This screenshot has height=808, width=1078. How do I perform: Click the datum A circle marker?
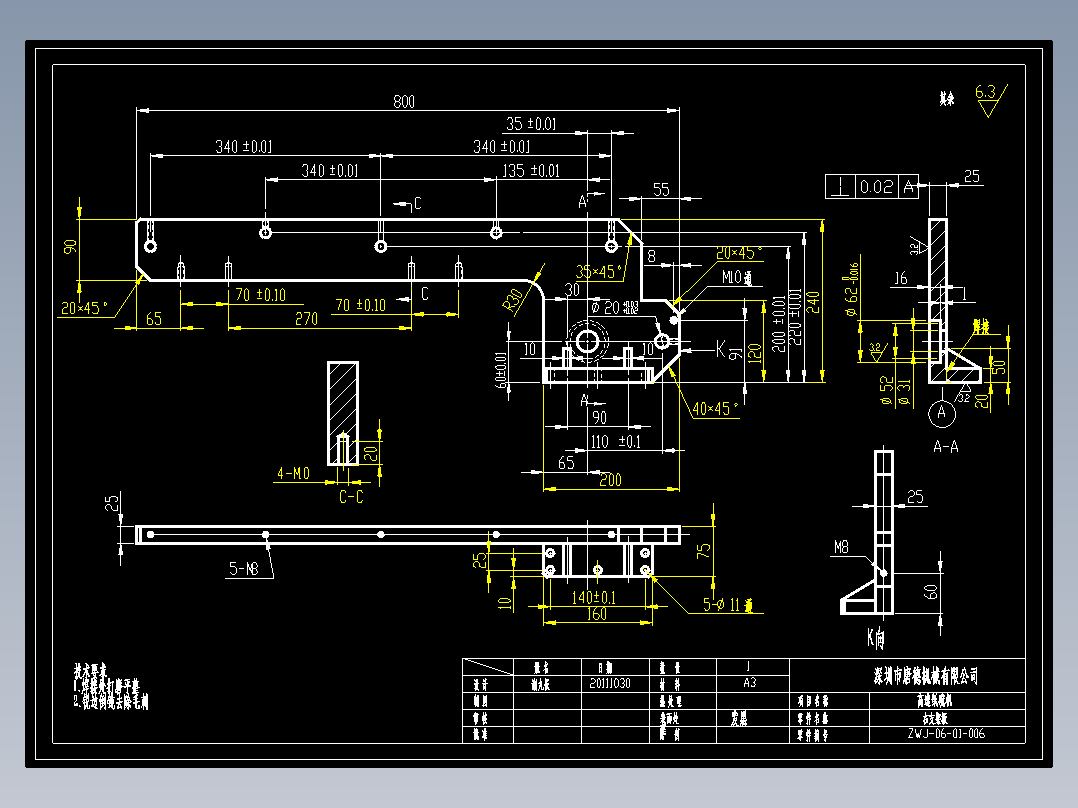pyautogui.click(x=941, y=413)
